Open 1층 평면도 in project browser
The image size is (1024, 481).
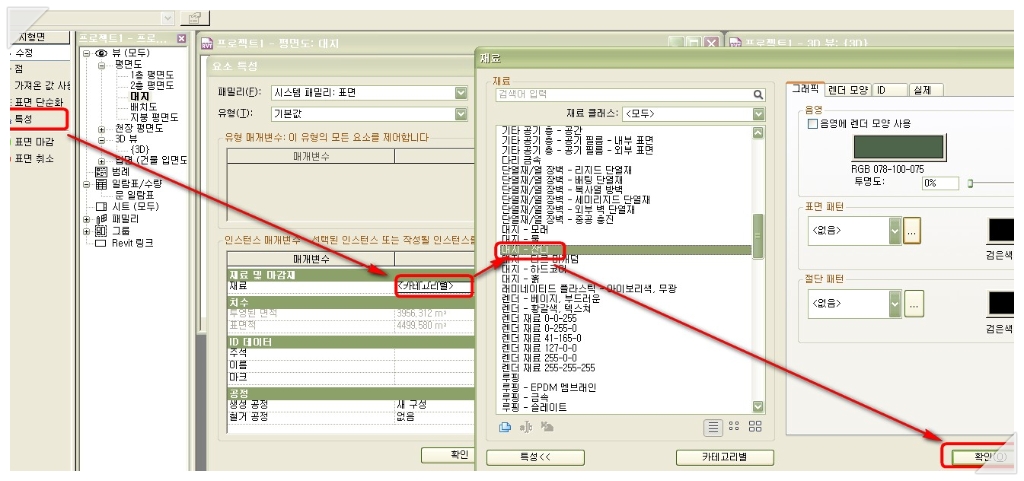152,76
